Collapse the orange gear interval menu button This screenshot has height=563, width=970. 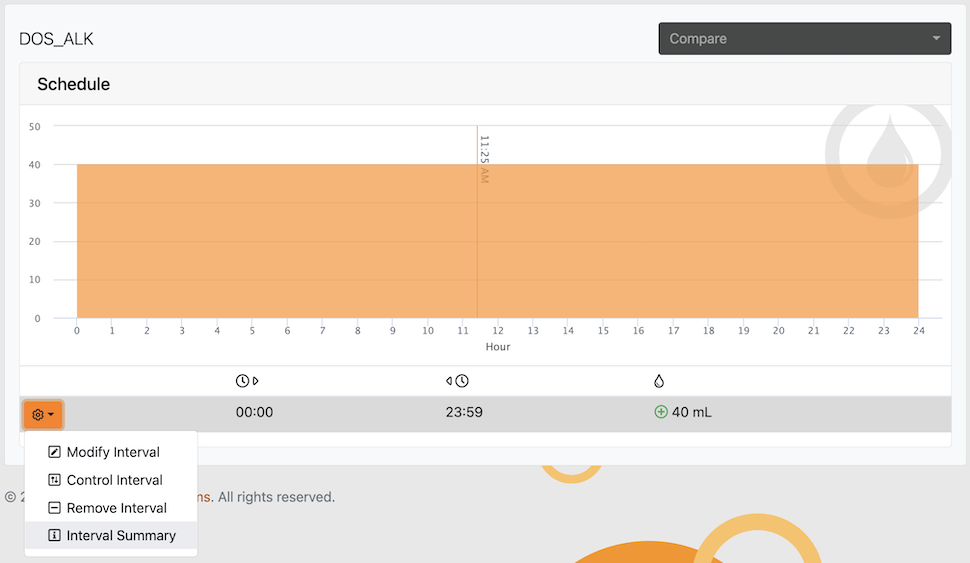[44, 414]
